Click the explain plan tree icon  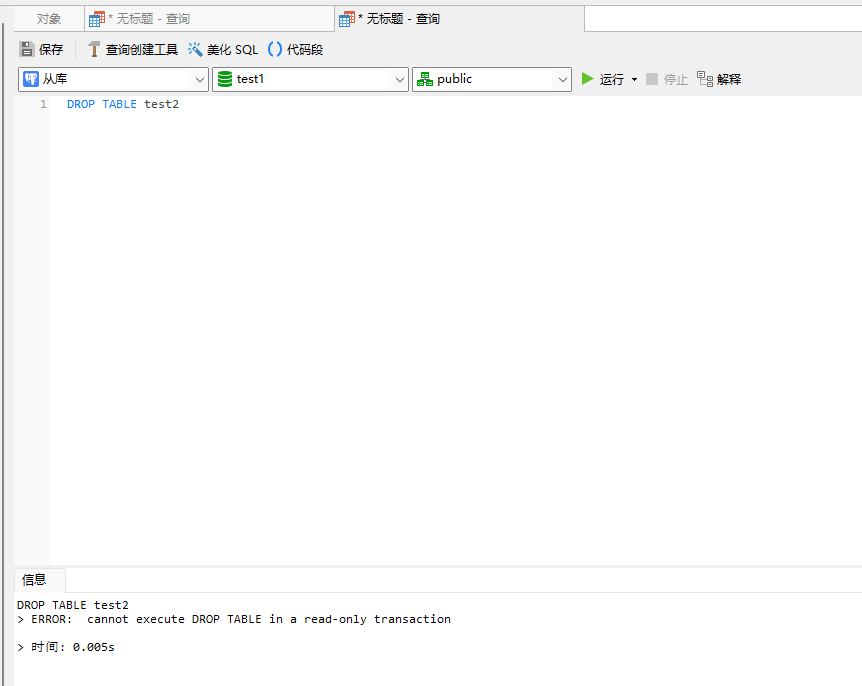pos(705,79)
